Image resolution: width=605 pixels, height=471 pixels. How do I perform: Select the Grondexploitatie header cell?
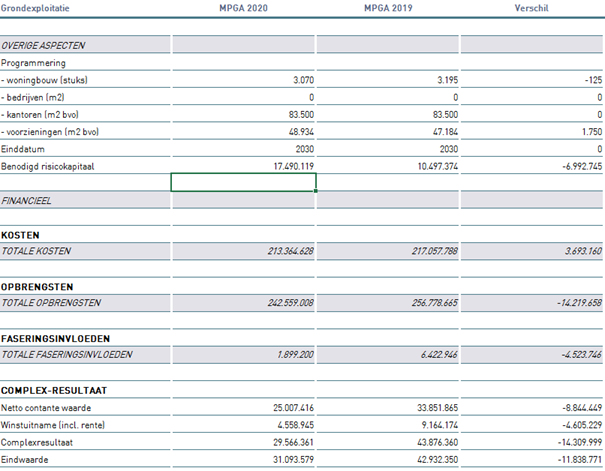click(x=35, y=8)
